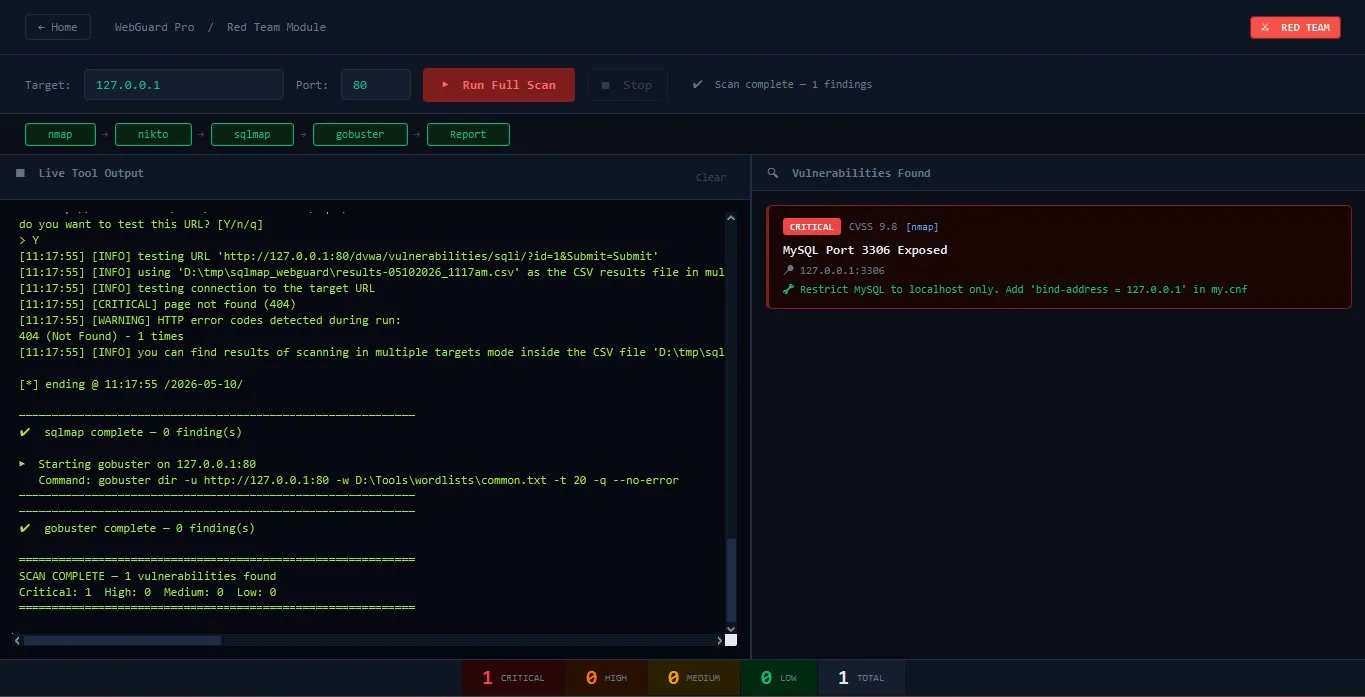Click the 'testing connection to the target URL' line

[197, 288]
